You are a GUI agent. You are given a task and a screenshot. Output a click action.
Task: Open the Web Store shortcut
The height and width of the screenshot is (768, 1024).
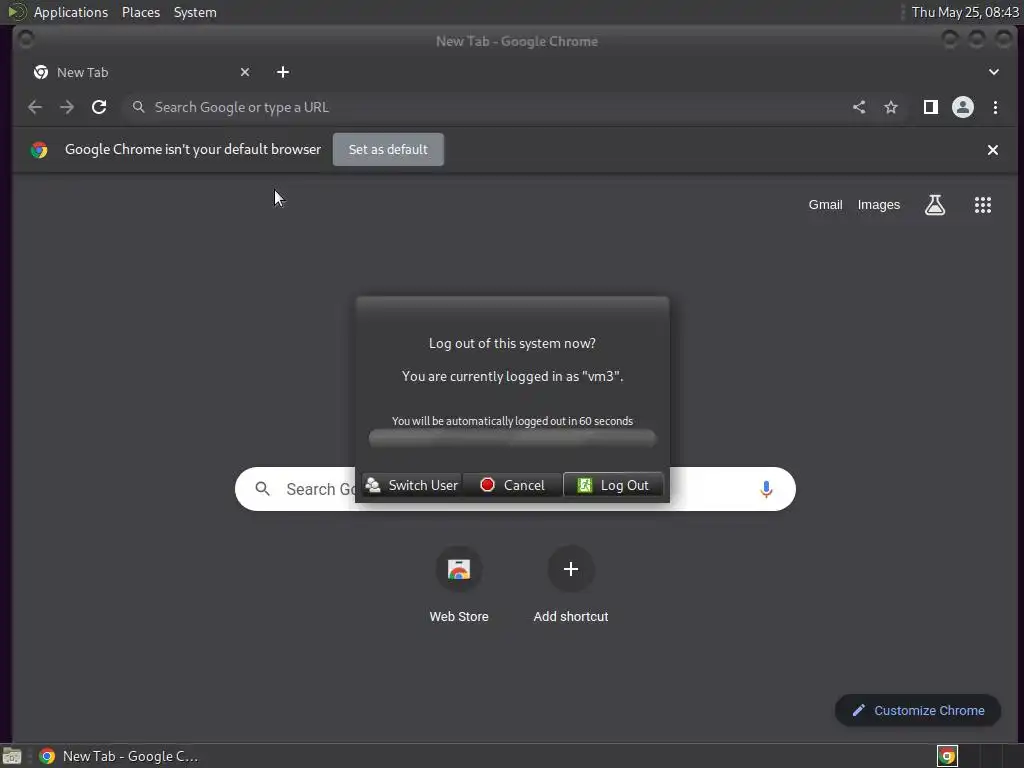(459, 583)
